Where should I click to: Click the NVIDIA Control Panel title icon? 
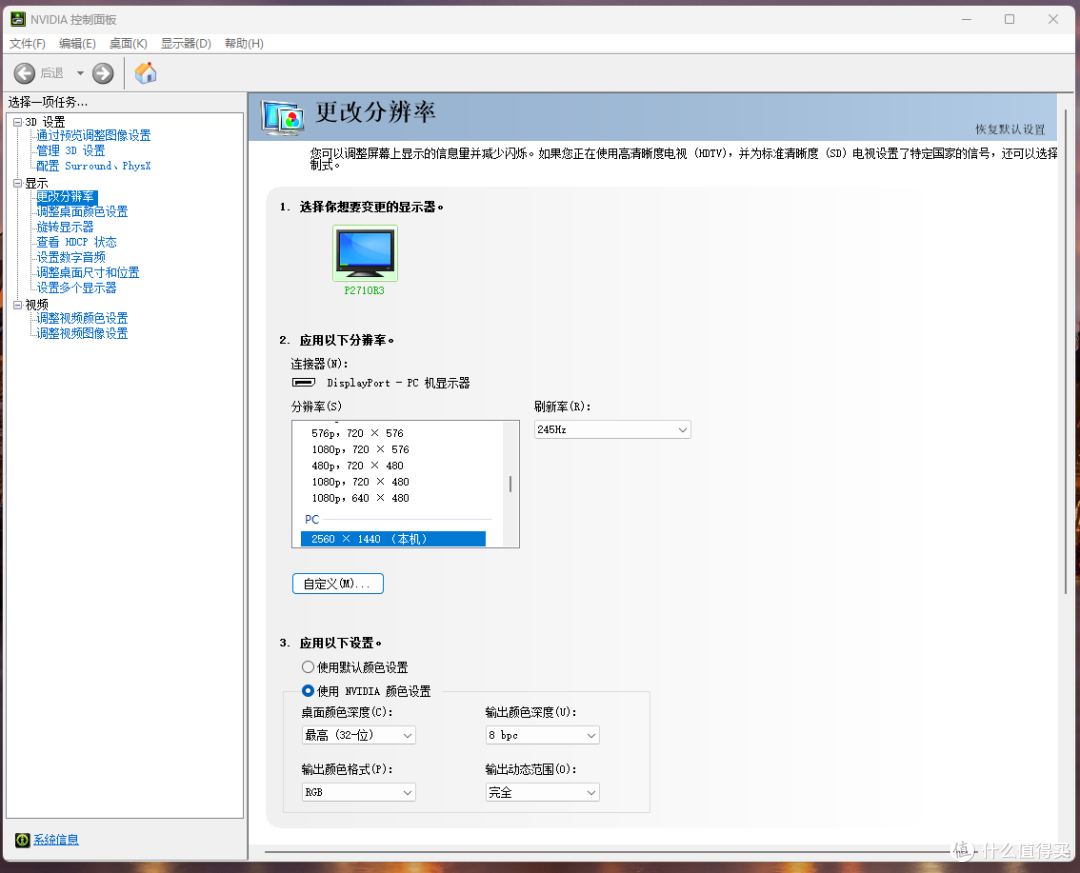[18, 19]
